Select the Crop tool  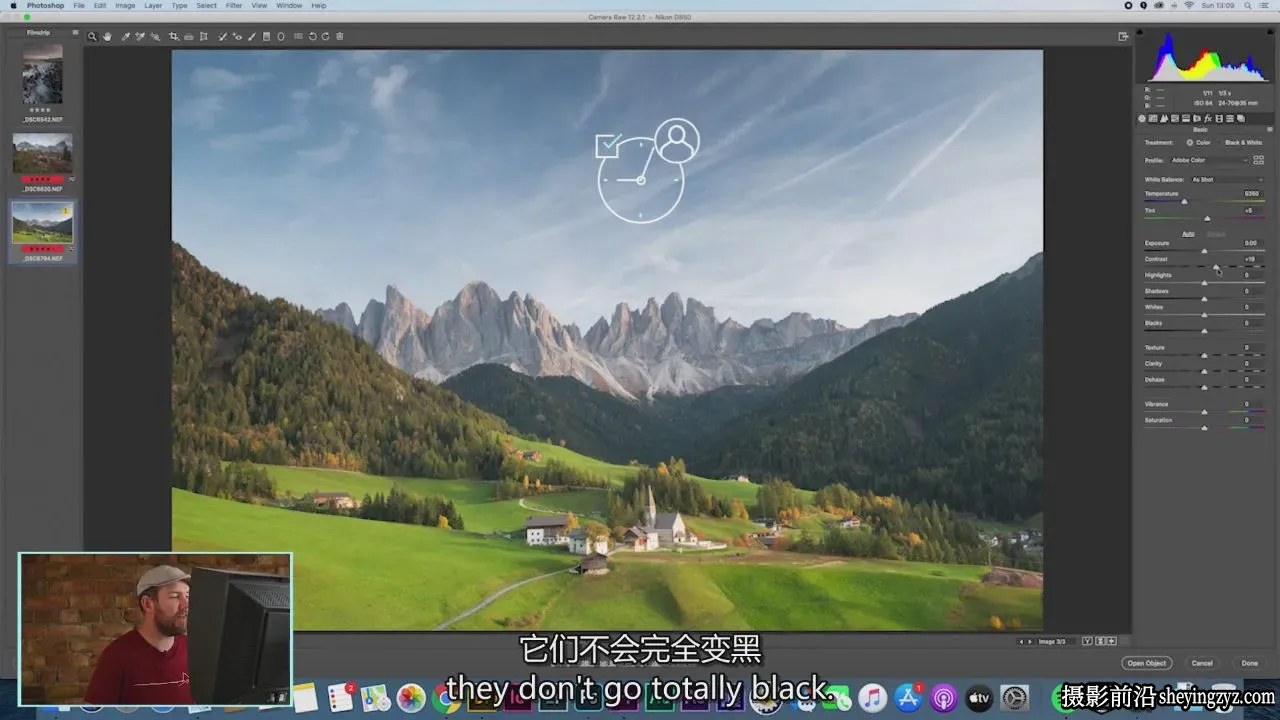coord(173,36)
